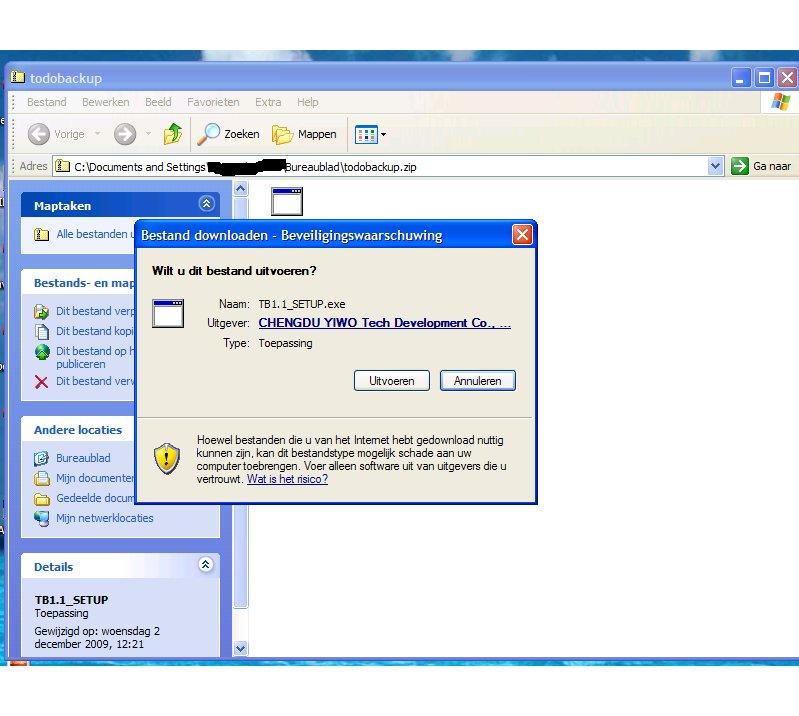Open the Wat is het risico link
The width and height of the screenshot is (799, 716).
pyautogui.click(x=287, y=479)
